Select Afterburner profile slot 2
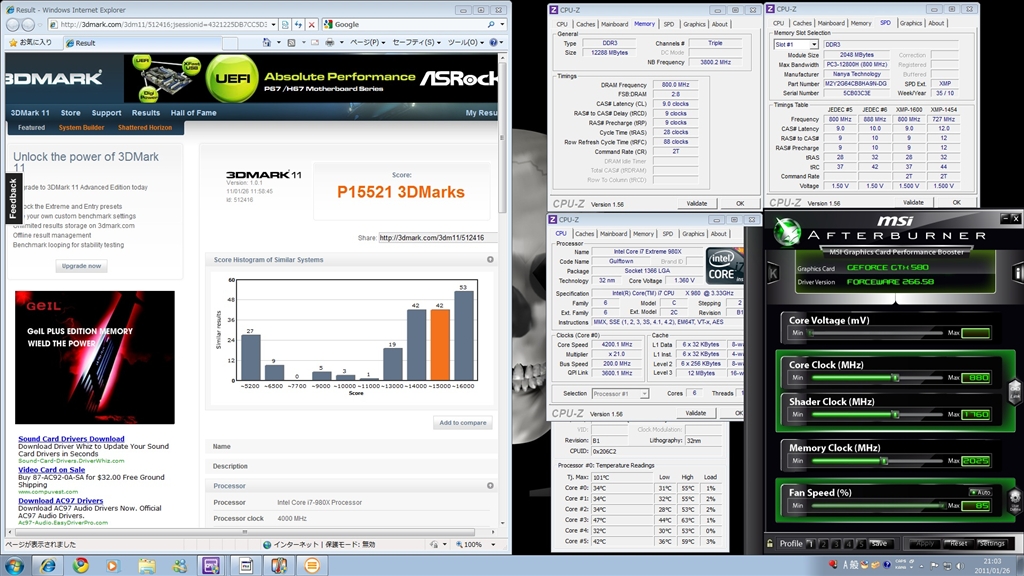 pos(824,543)
